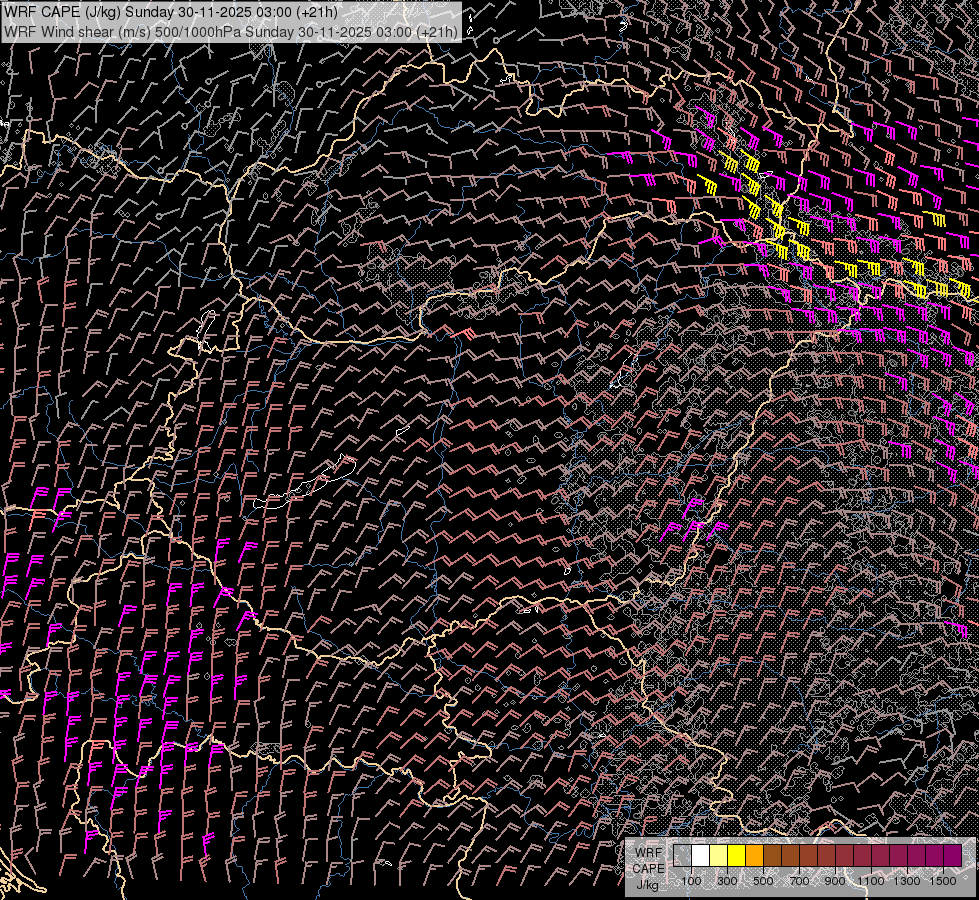This screenshot has width=979, height=900.
Task: Click the 300 tick label on legend
Action: (x=728, y=881)
